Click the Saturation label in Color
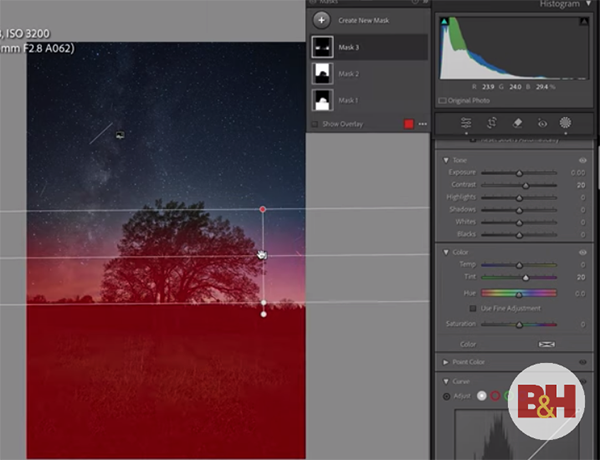The height and width of the screenshot is (460, 600). [461, 324]
